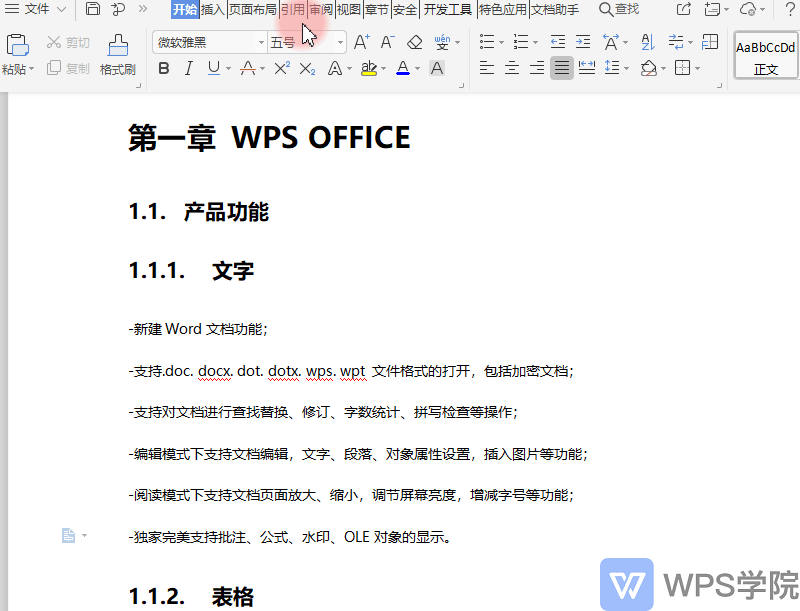The width and height of the screenshot is (800, 611).
Task: Open the underline style dropdown arrow
Action: point(228,68)
